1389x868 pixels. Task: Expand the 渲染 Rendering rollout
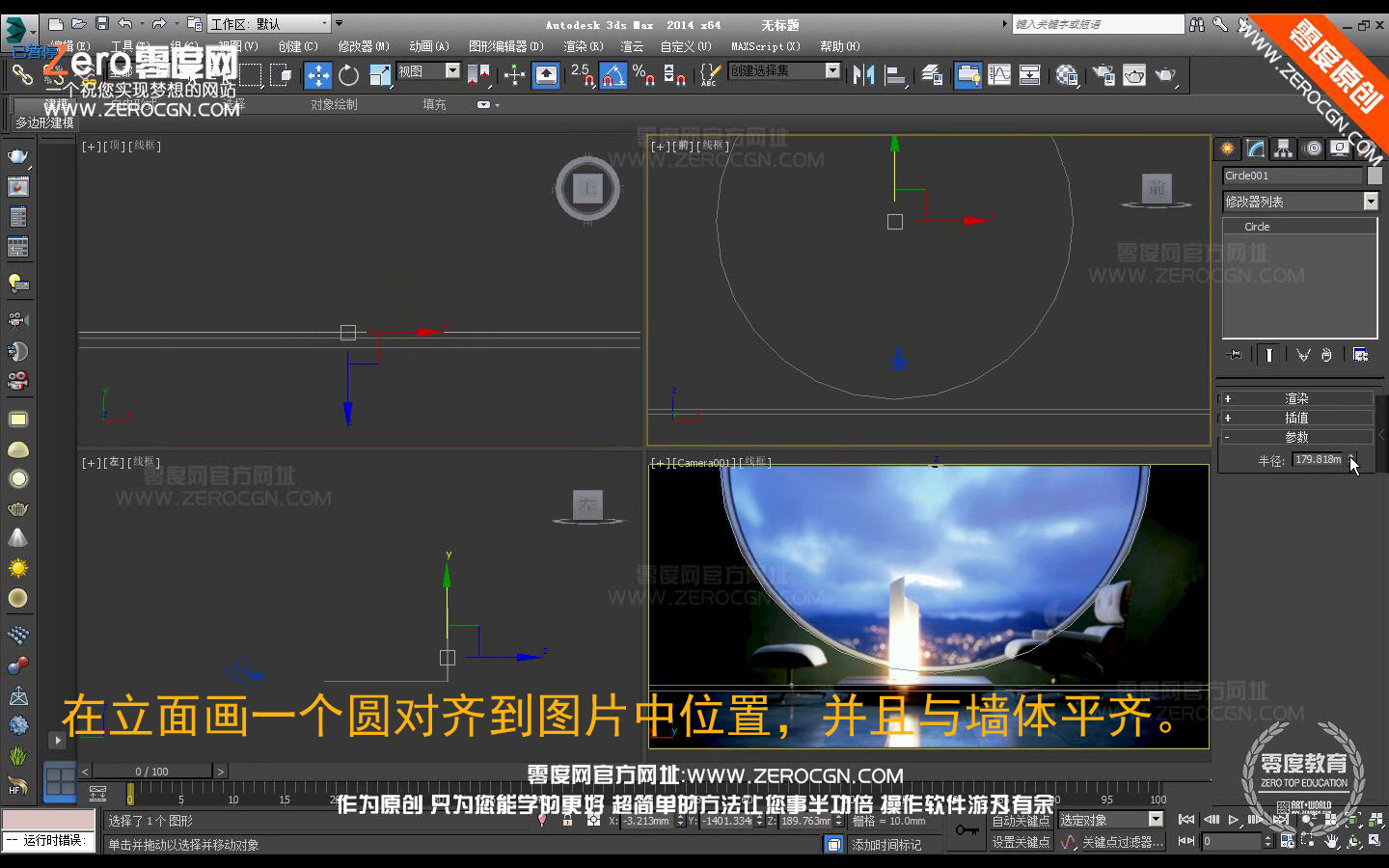[x=1296, y=398]
